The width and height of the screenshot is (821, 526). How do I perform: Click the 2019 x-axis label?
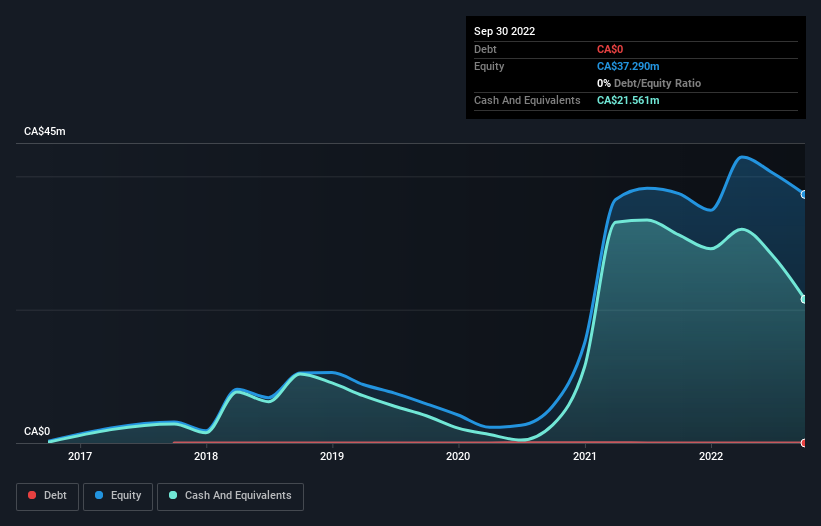[332, 456]
